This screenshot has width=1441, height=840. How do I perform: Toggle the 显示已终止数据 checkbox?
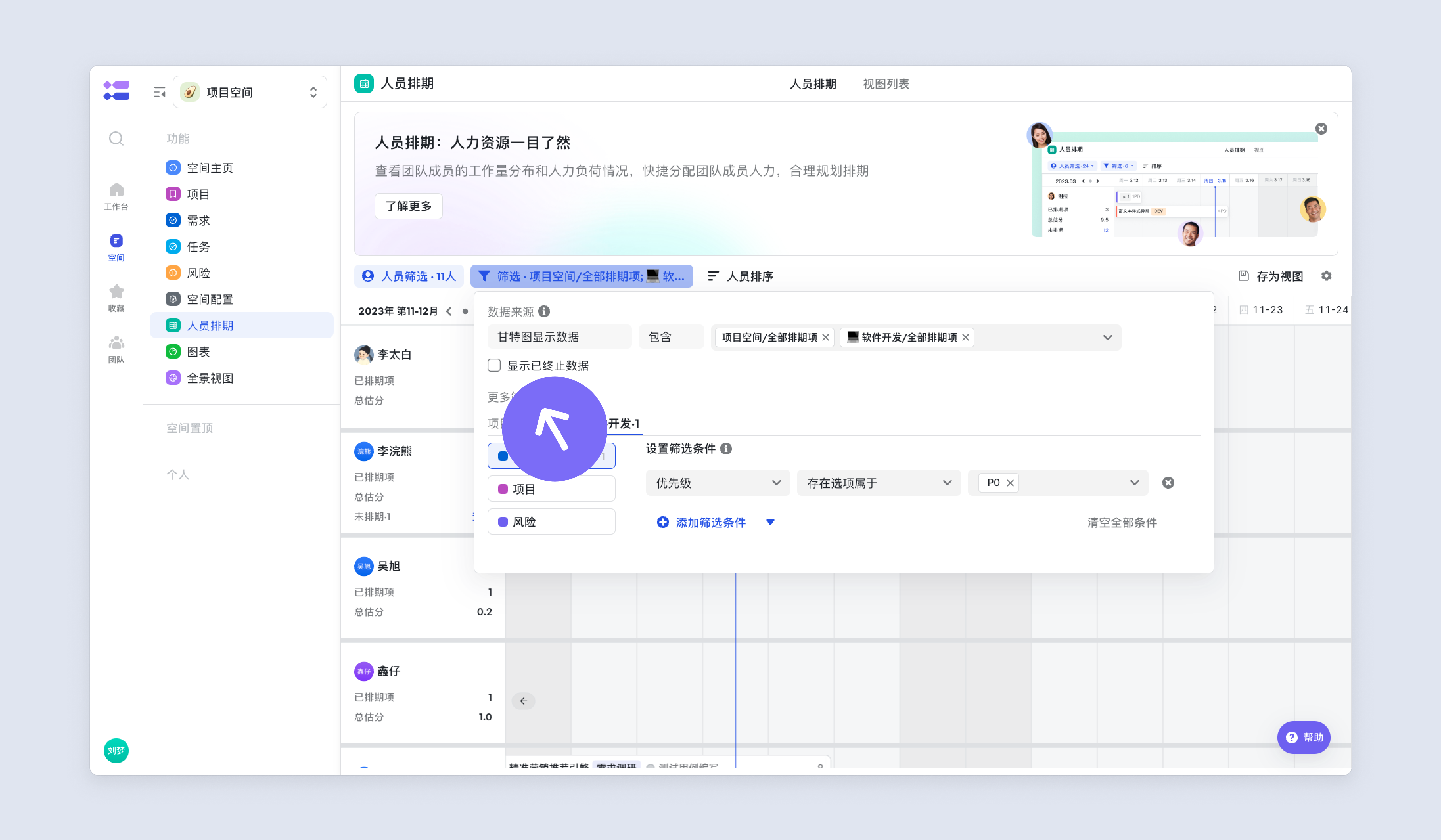(x=494, y=365)
